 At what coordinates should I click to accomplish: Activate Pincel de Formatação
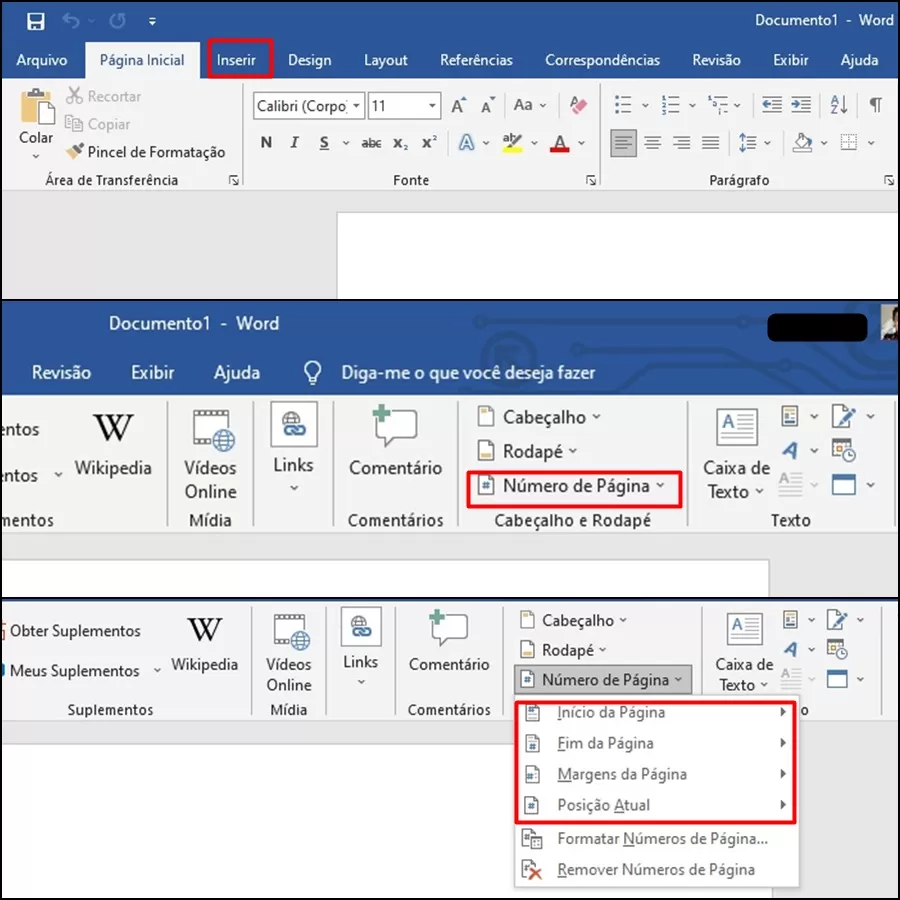(x=145, y=152)
